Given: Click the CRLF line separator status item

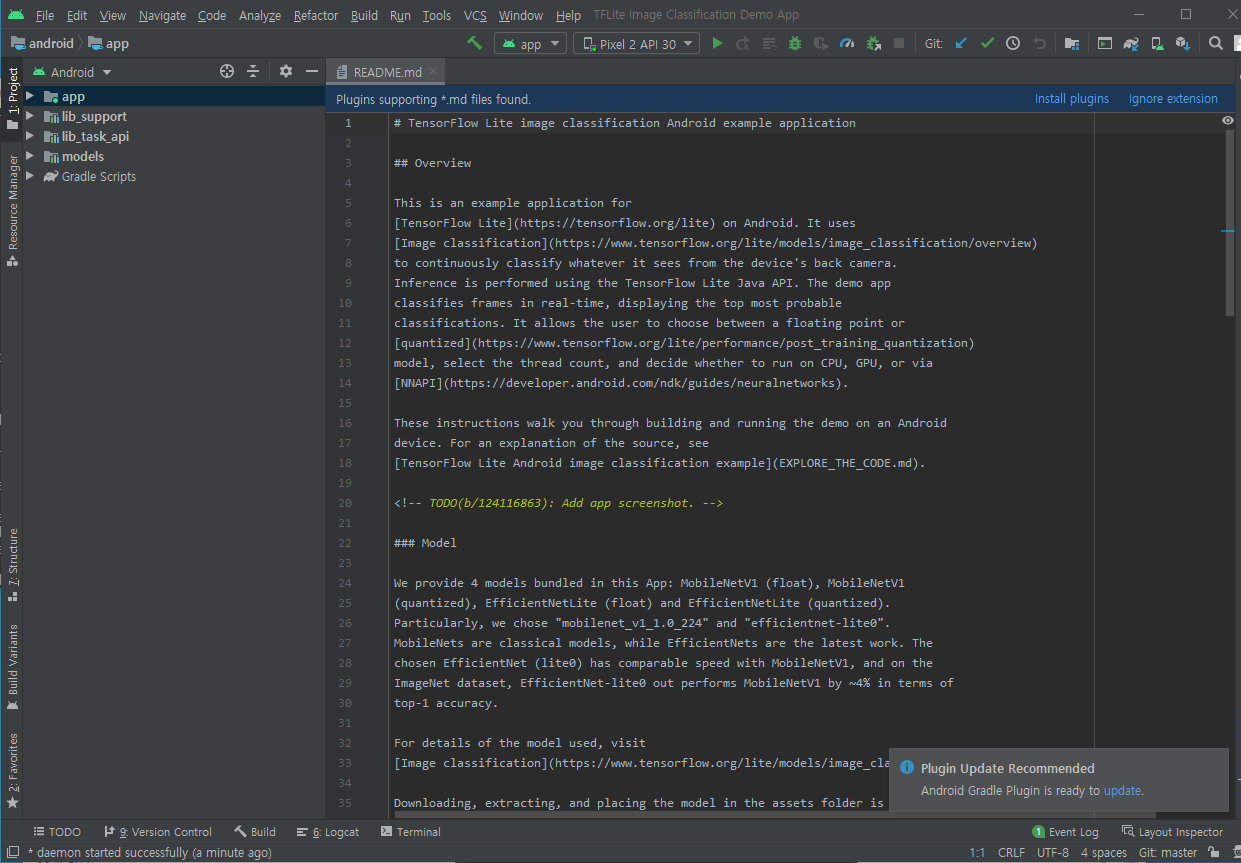Looking at the screenshot, I should [x=1011, y=853].
